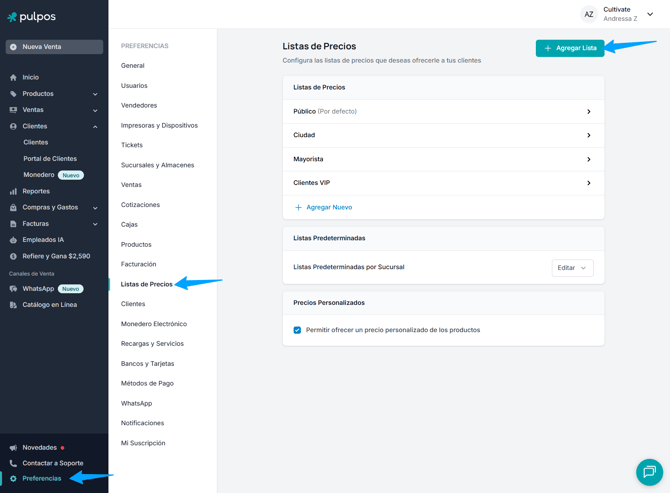670x493 pixels.
Task: Open the Editar dropdown for default lists
Action: tap(572, 268)
